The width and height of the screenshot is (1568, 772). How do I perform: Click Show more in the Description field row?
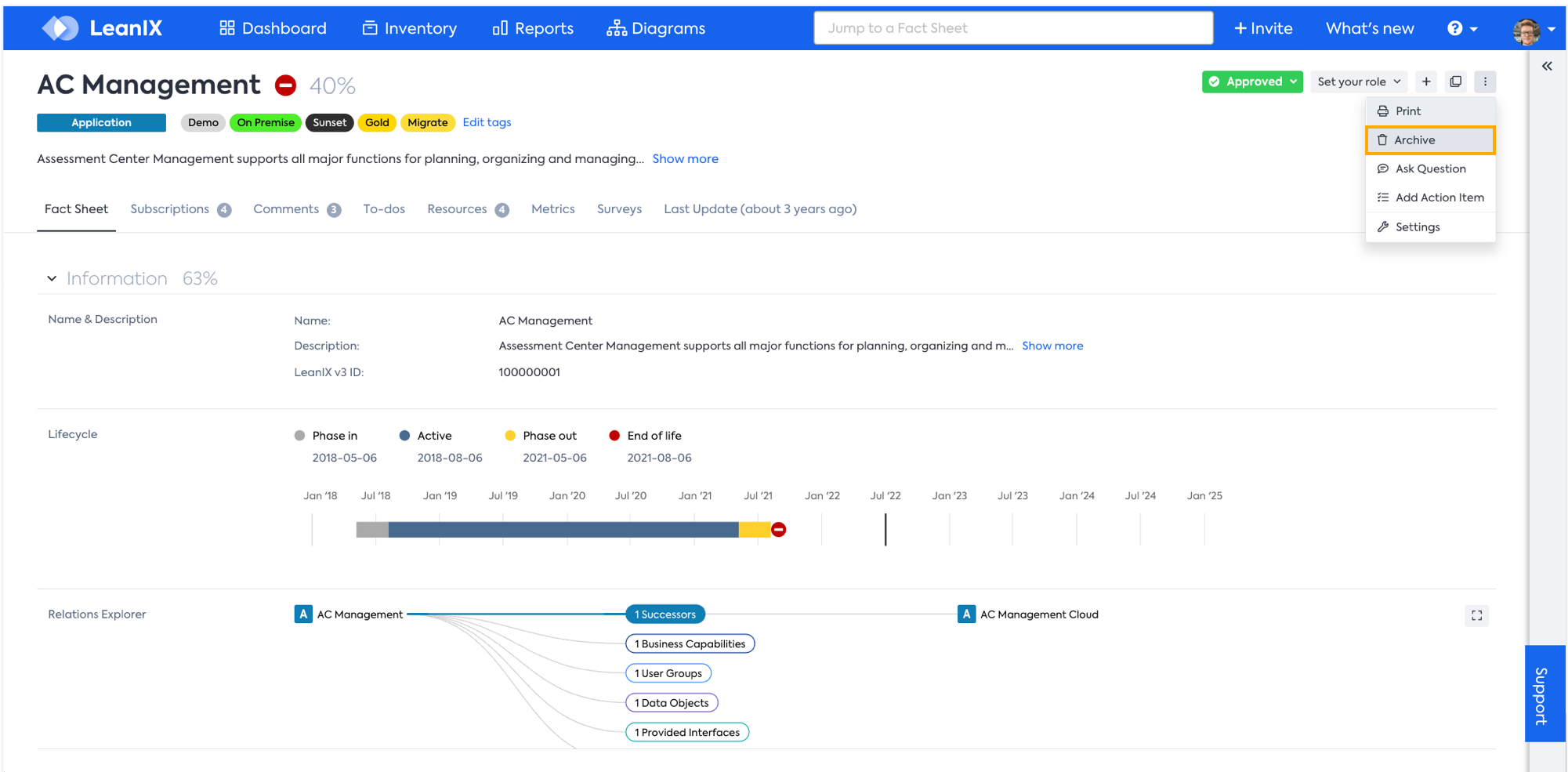[1052, 346]
